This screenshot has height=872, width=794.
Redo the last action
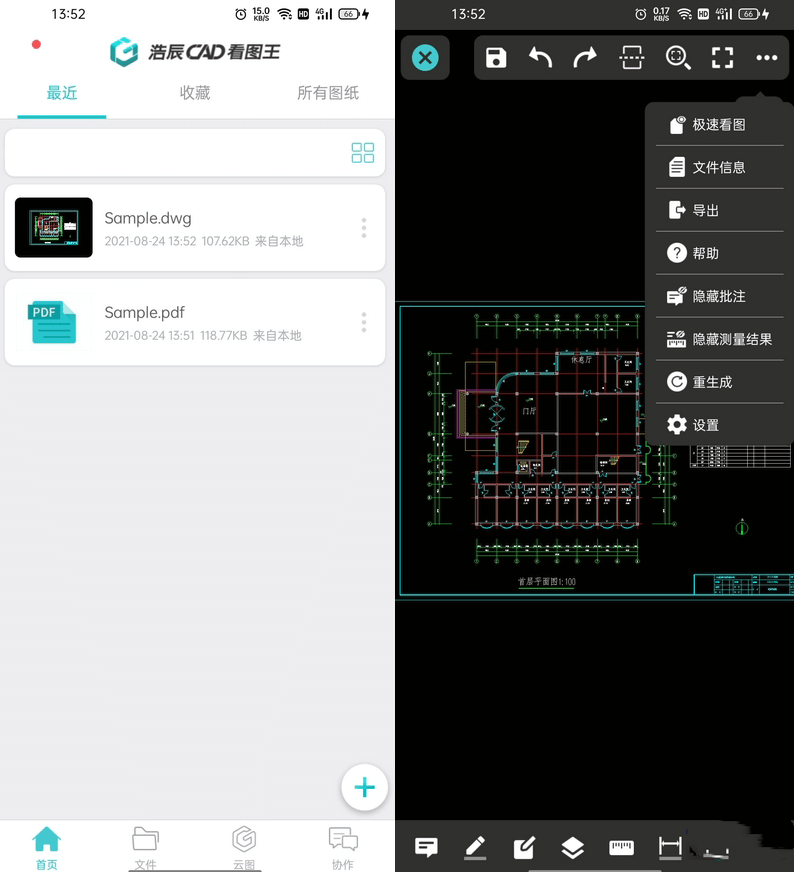click(585, 58)
